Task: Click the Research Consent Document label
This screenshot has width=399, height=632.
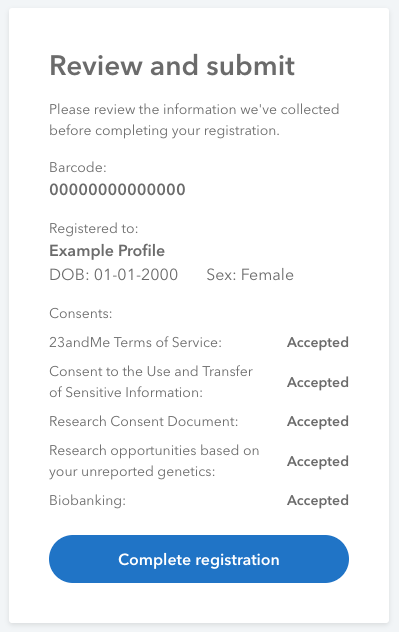Action: [144, 421]
